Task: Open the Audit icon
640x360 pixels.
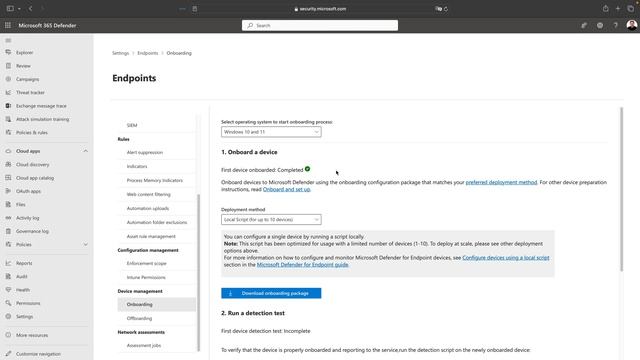Action: pyautogui.click(x=8, y=276)
